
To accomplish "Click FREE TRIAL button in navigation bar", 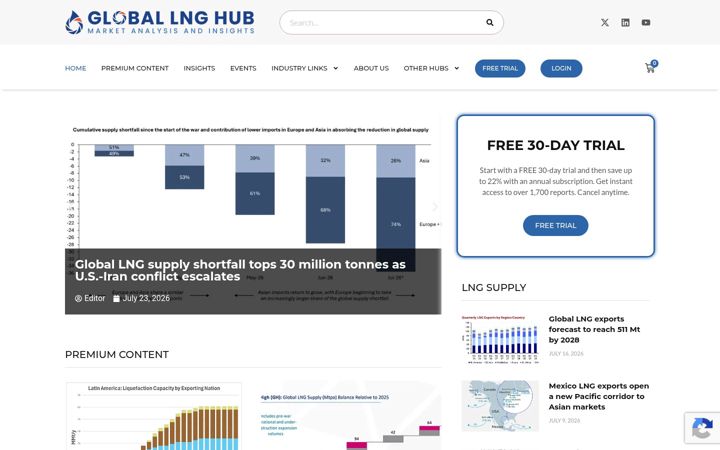I will pos(500,68).
